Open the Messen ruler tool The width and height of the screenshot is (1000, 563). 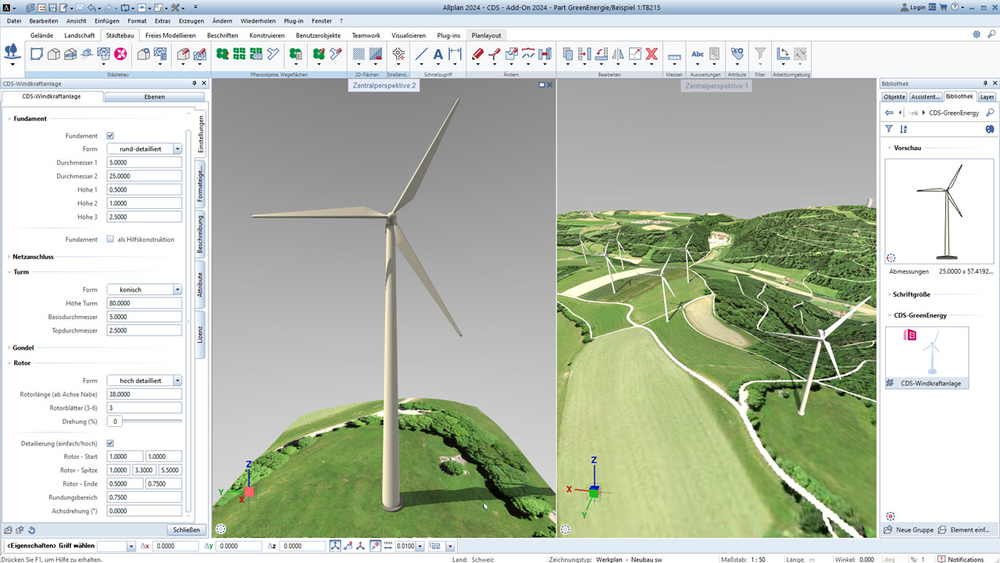pos(674,56)
